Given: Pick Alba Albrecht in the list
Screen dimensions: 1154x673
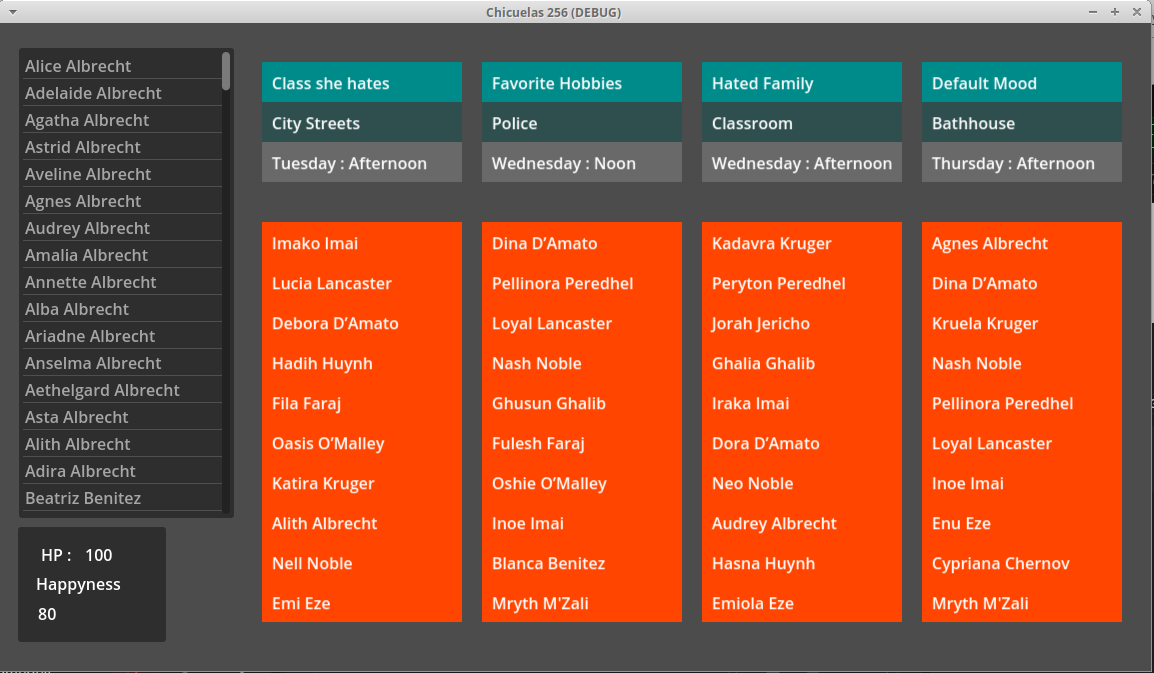Looking at the screenshot, I should point(122,309).
